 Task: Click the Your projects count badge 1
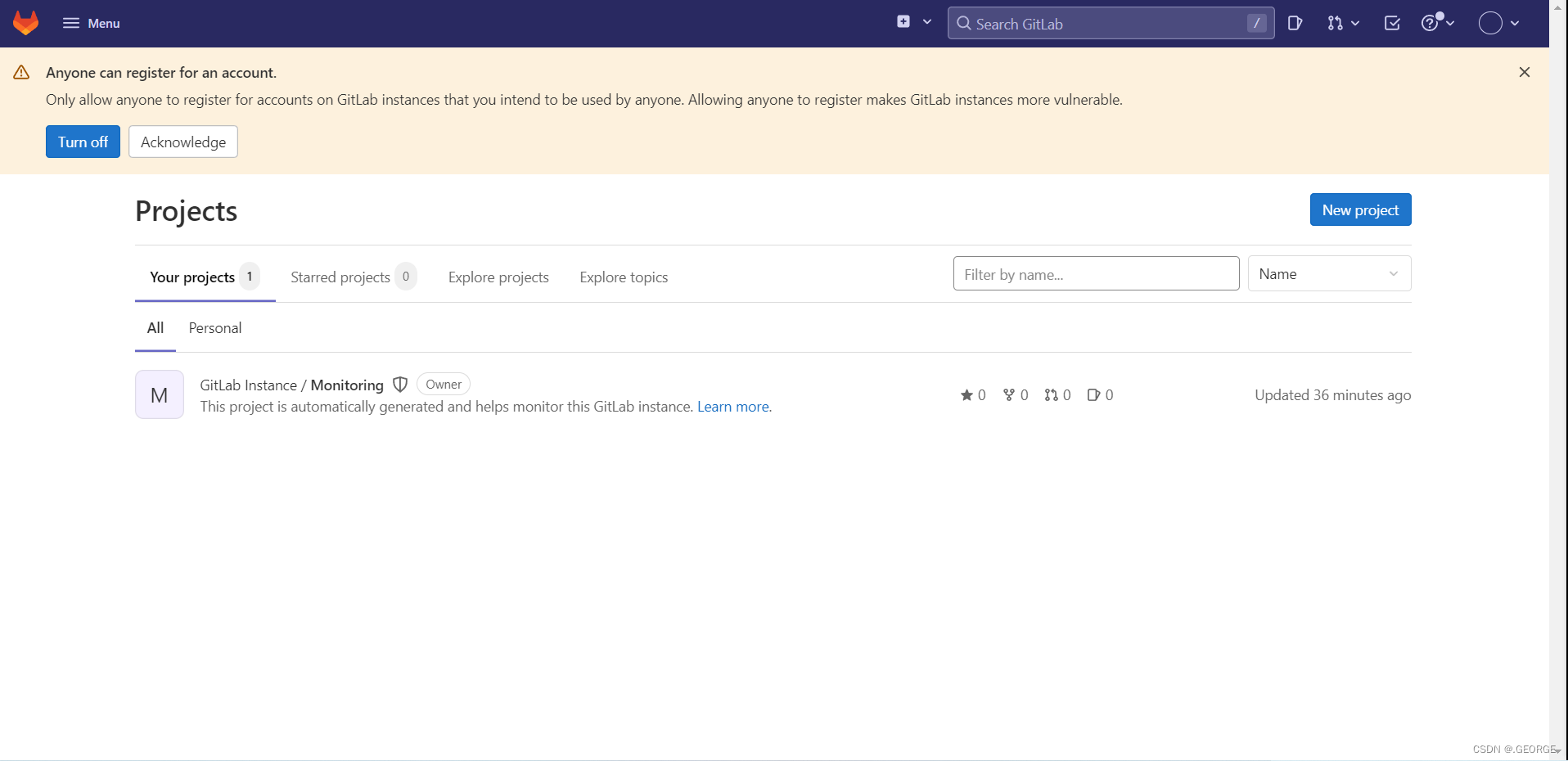point(250,277)
